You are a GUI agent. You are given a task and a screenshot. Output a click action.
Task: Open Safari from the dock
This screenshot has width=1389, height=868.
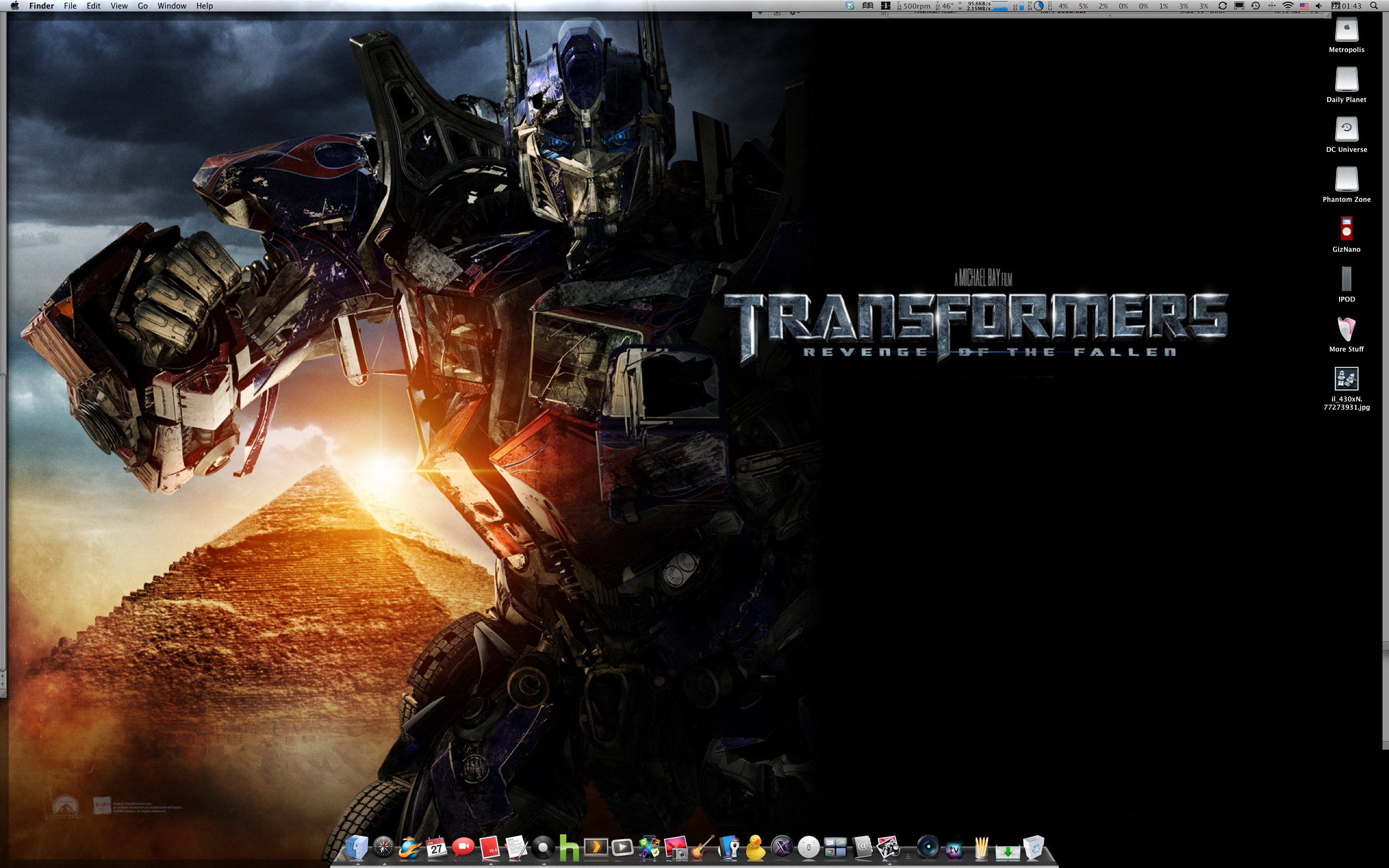384,847
